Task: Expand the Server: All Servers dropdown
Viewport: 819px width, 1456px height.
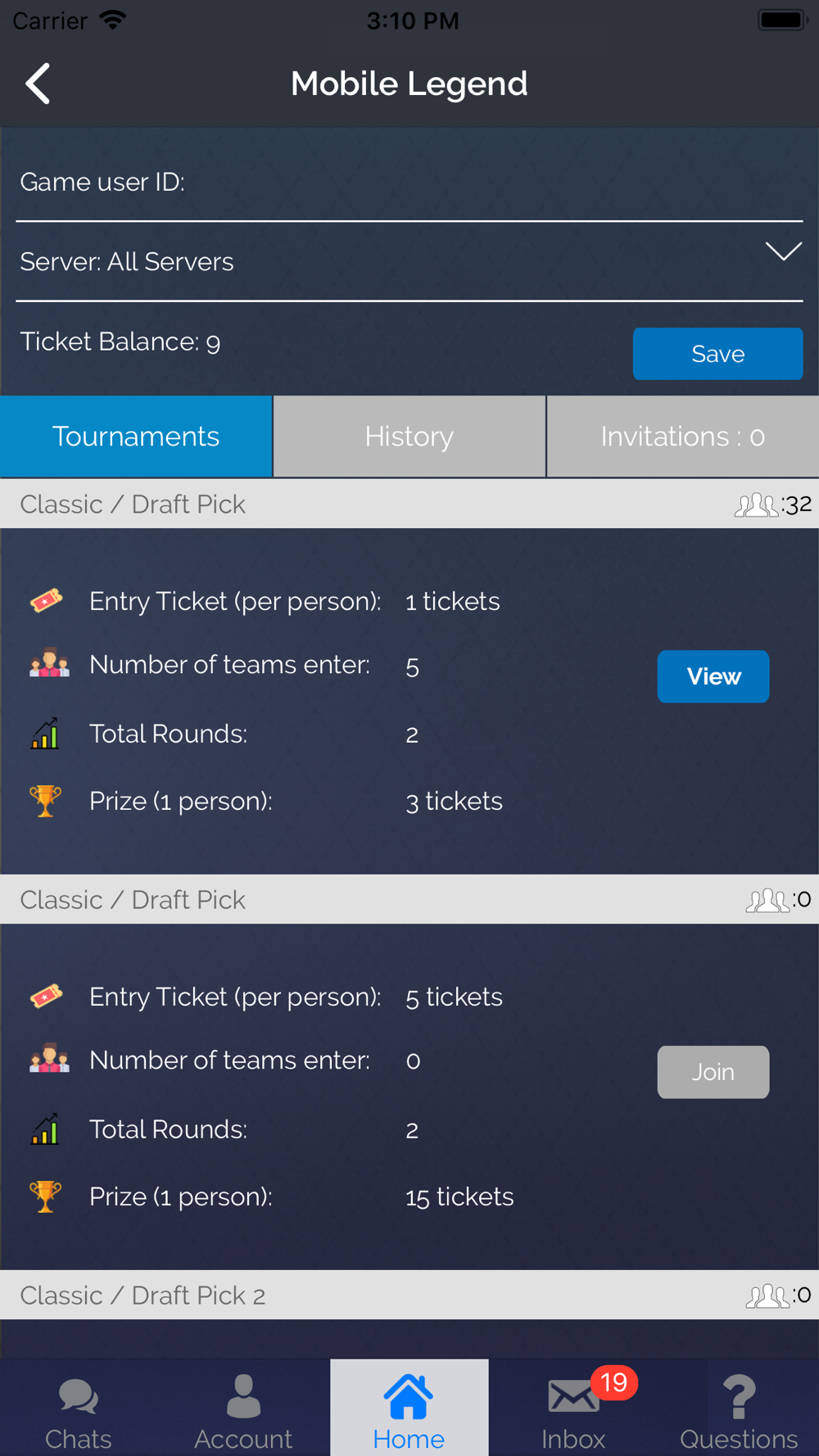Action: point(409,262)
